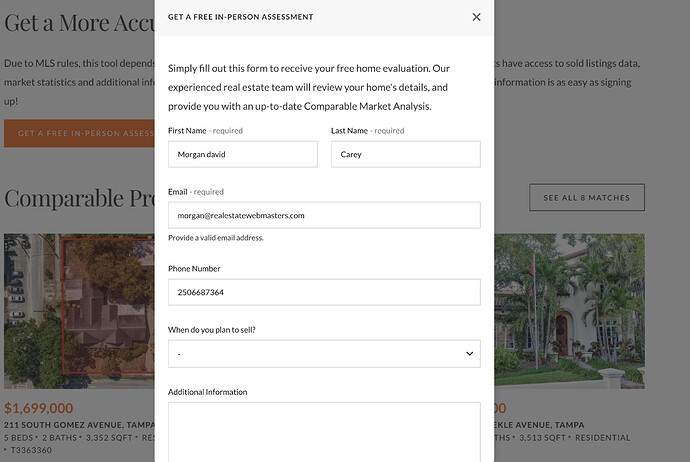Open the 211 South Gomez Avenue listing
Image resolution: width=690 pixels, height=462 pixels.
click(x=79, y=425)
